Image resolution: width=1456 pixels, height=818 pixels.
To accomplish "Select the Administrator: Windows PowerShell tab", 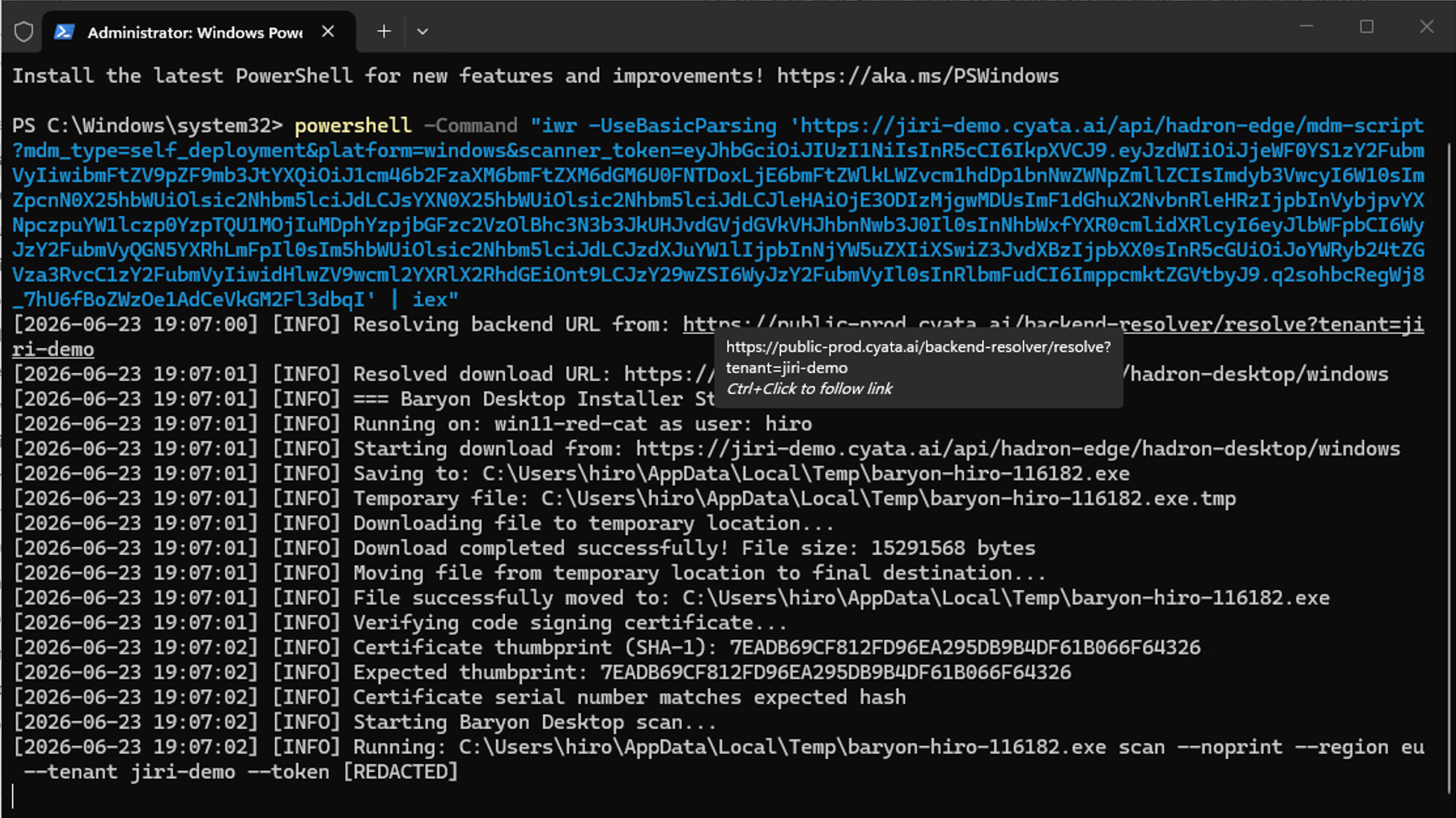I will pyautogui.click(x=199, y=32).
